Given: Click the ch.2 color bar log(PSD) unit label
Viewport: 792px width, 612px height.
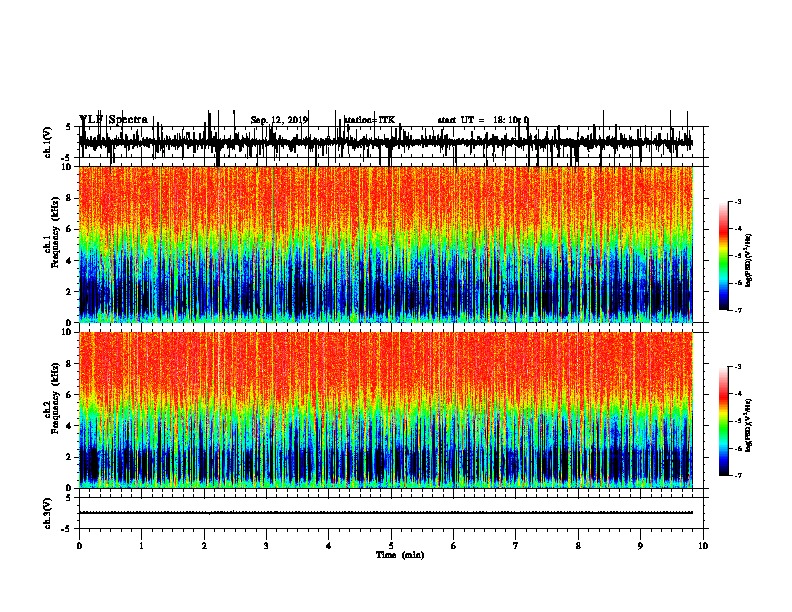Looking at the screenshot, I should click(749, 425).
